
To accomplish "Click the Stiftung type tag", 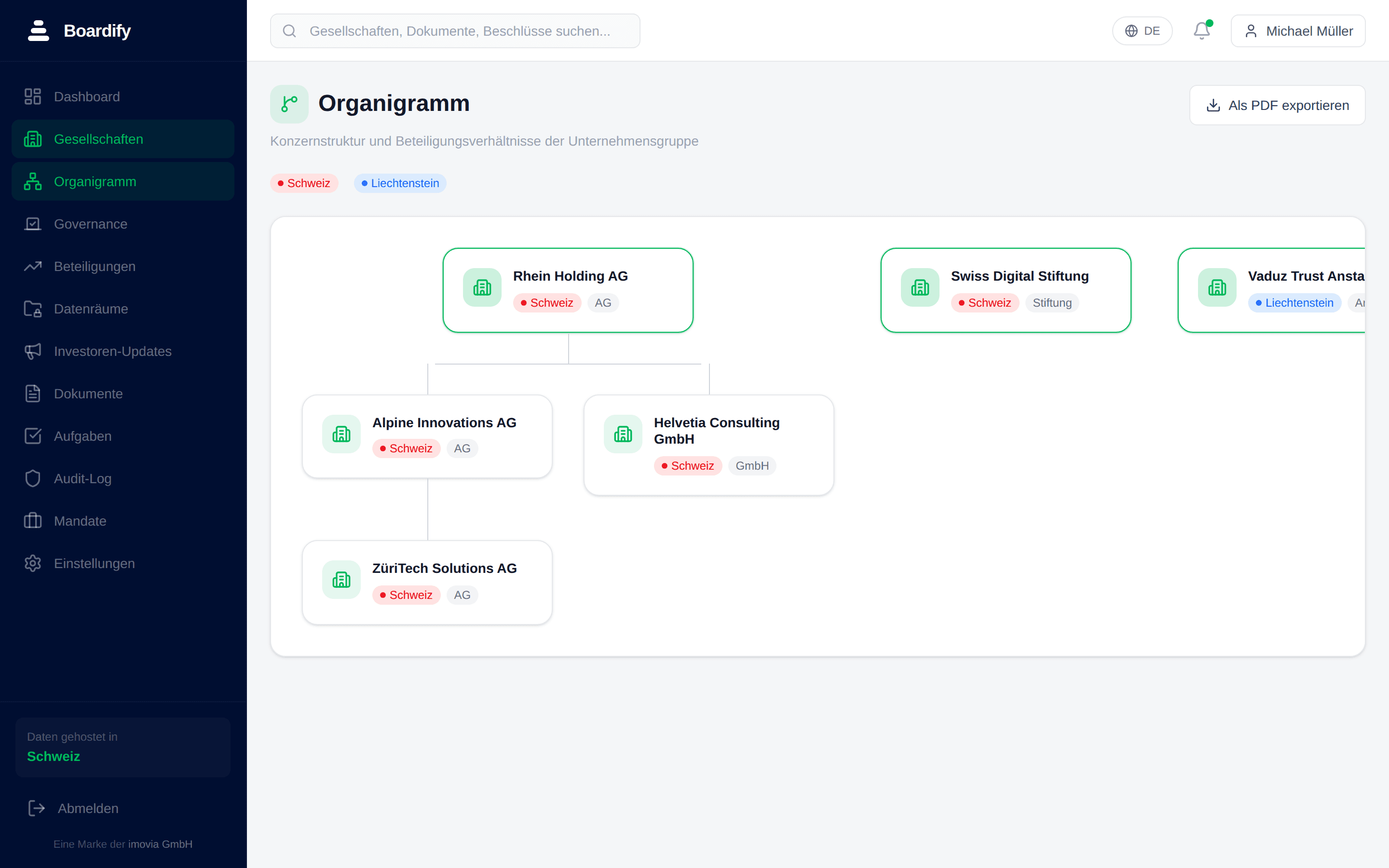I will pyautogui.click(x=1052, y=302).
